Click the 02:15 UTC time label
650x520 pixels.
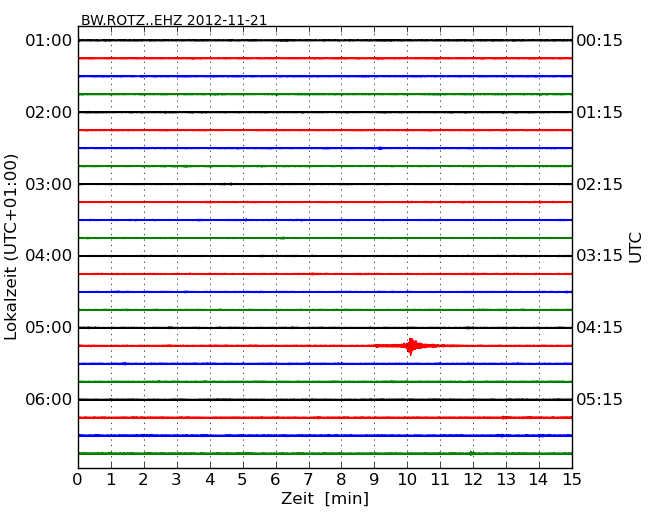[599, 184]
